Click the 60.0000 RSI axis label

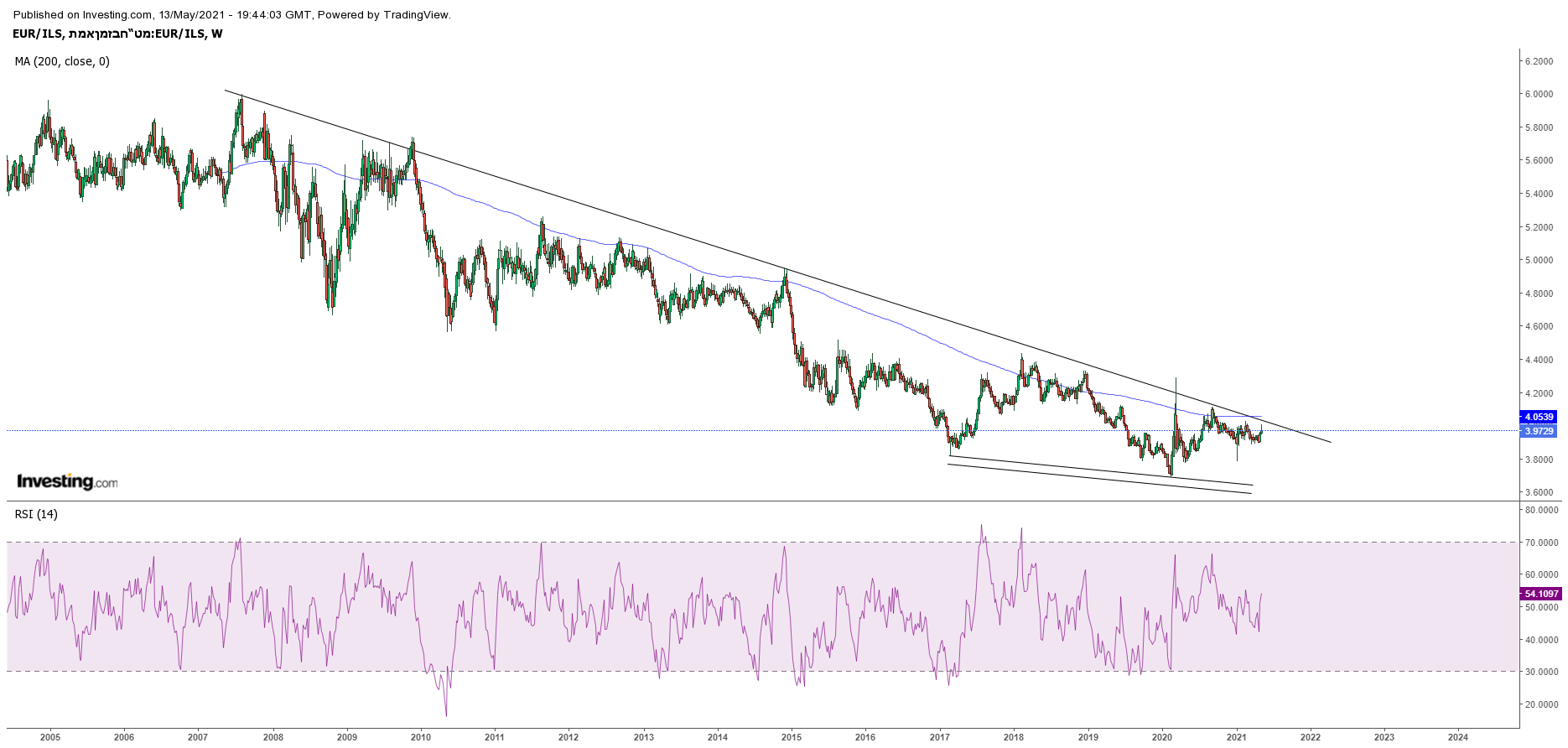coord(1541,574)
